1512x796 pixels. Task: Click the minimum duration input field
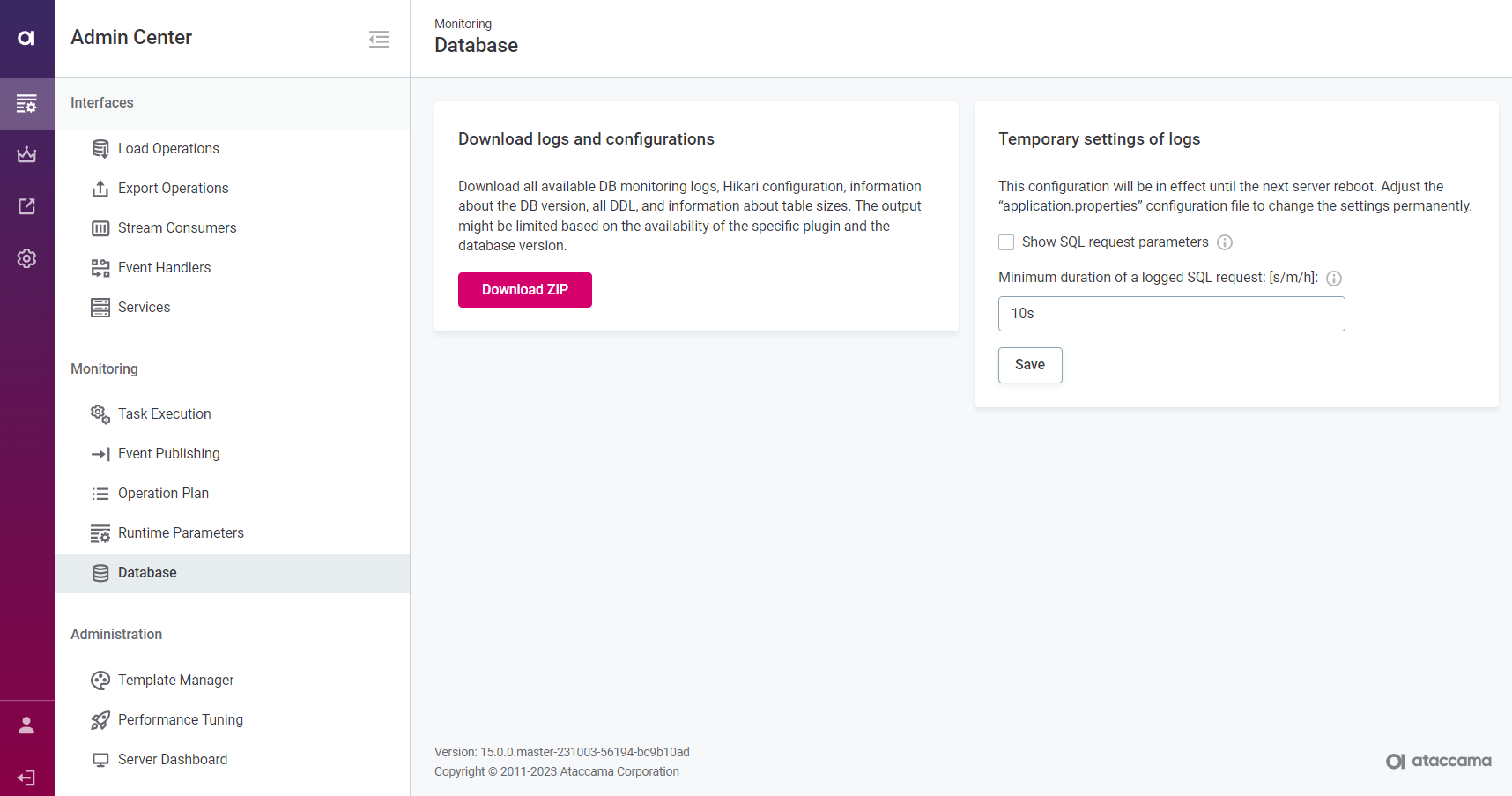pos(1171,314)
